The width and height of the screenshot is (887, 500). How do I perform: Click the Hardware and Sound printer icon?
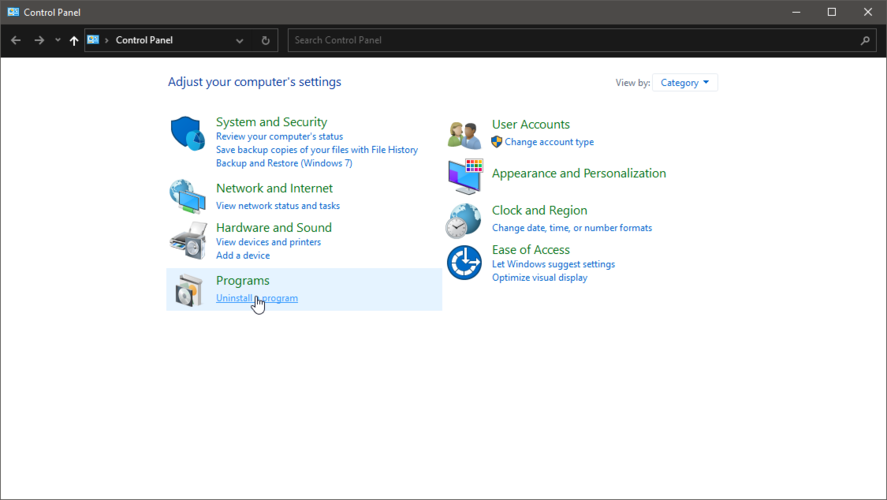187,240
